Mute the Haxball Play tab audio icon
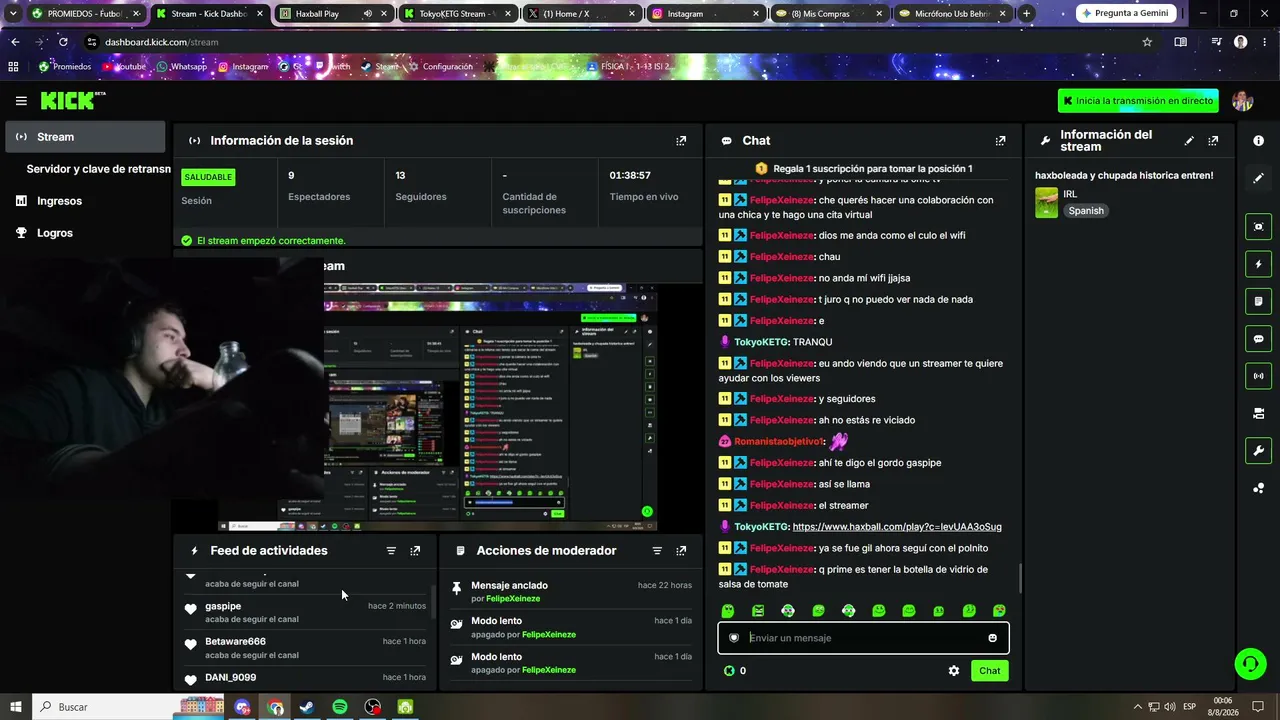1280x720 pixels. click(367, 14)
